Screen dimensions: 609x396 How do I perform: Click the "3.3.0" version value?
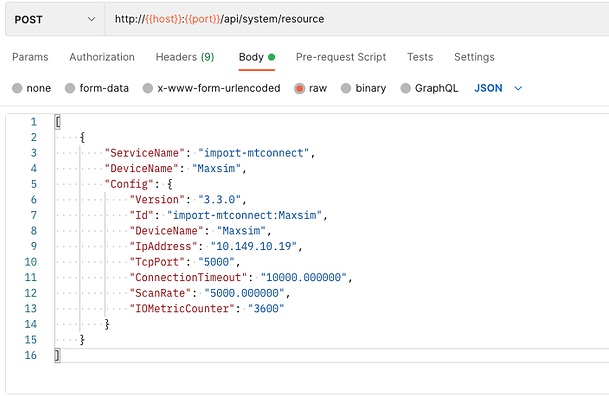tap(219, 200)
